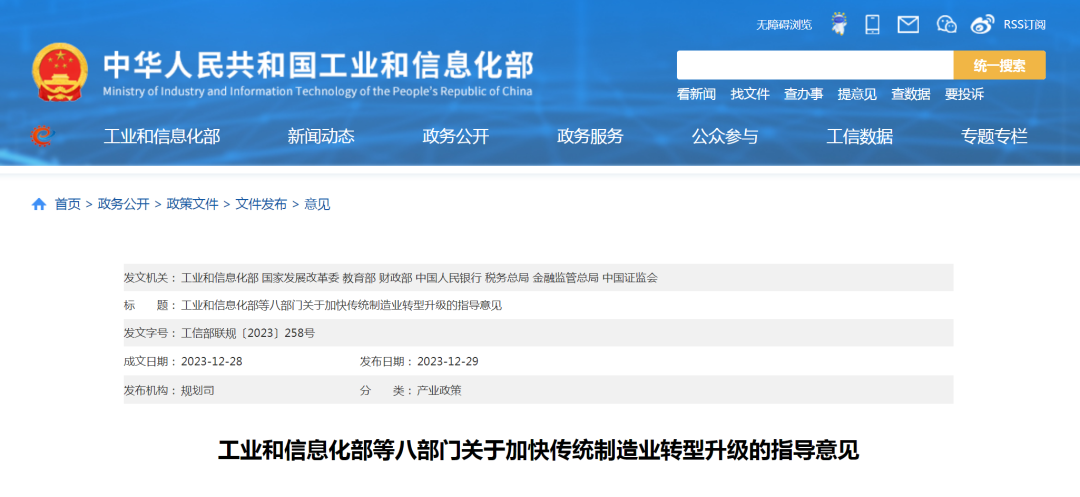Image resolution: width=1080 pixels, height=497 pixels.
Task: Click 查数据 quick link
Action: [x=911, y=94]
